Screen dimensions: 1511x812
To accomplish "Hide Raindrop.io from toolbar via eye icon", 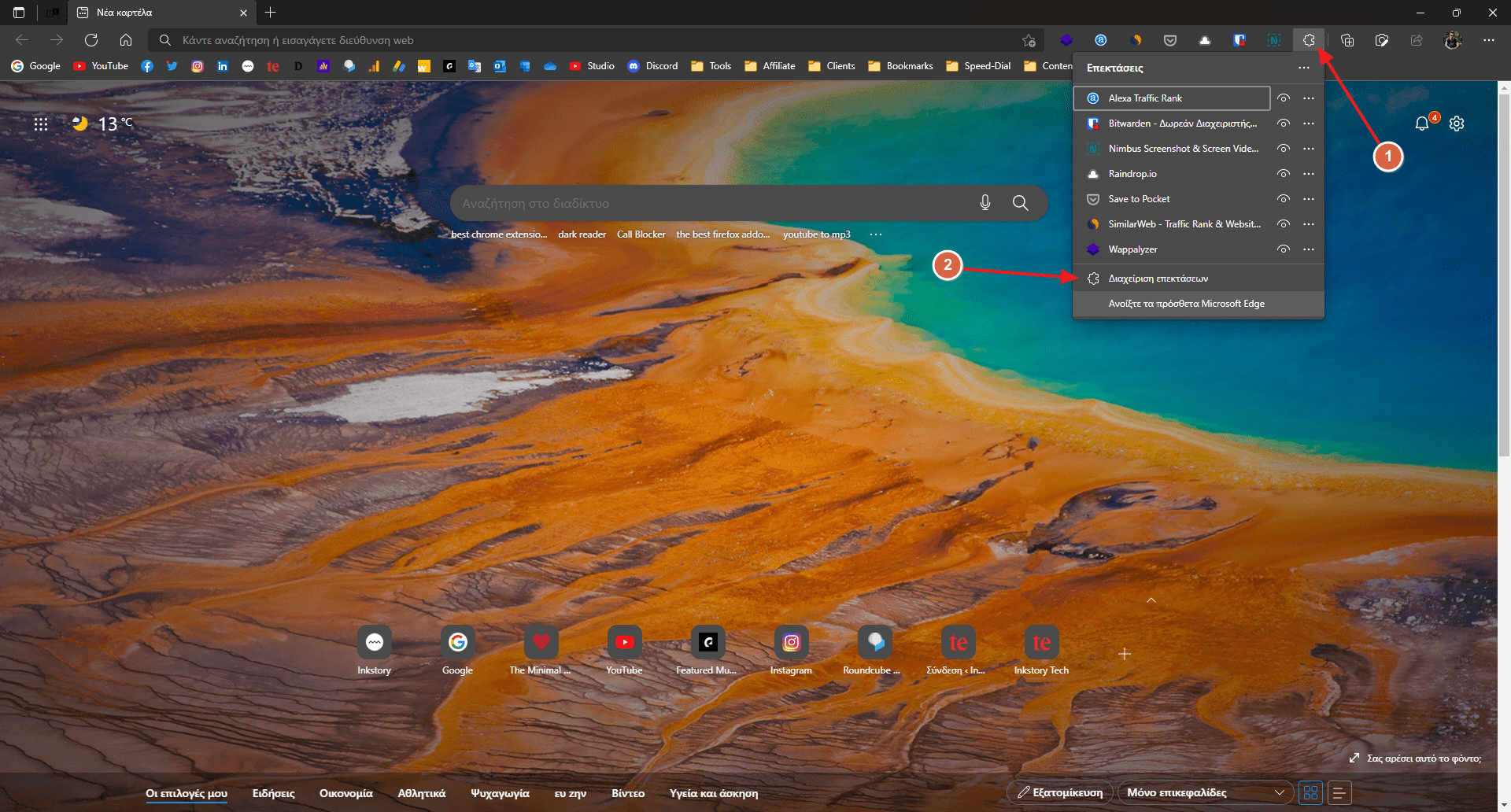I will pyautogui.click(x=1284, y=174).
